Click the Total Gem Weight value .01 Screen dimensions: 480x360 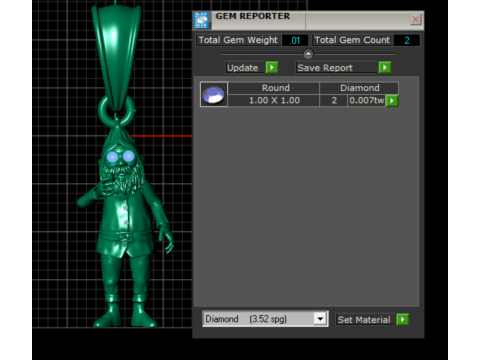pyautogui.click(x=295, y=40)
